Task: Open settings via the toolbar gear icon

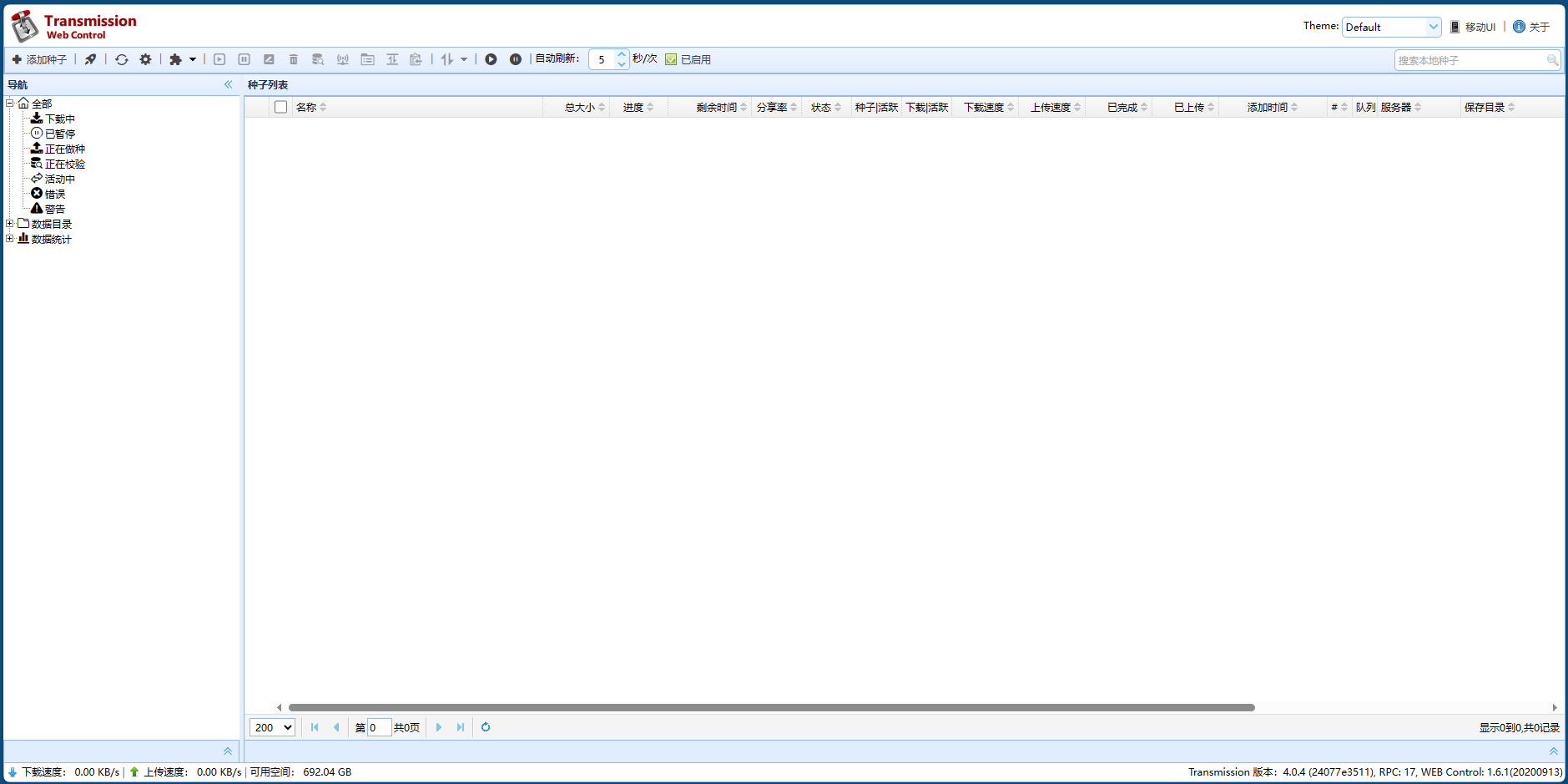Action: 145,59
